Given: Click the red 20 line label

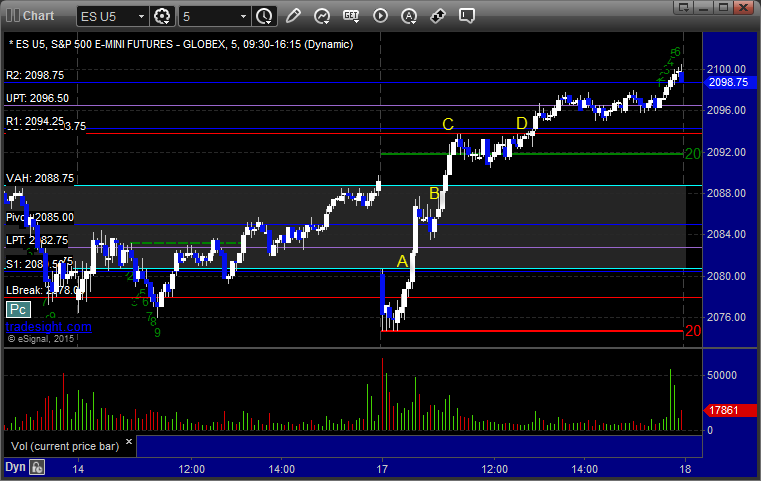Looking at the screenshot, I should click(693, 331).
